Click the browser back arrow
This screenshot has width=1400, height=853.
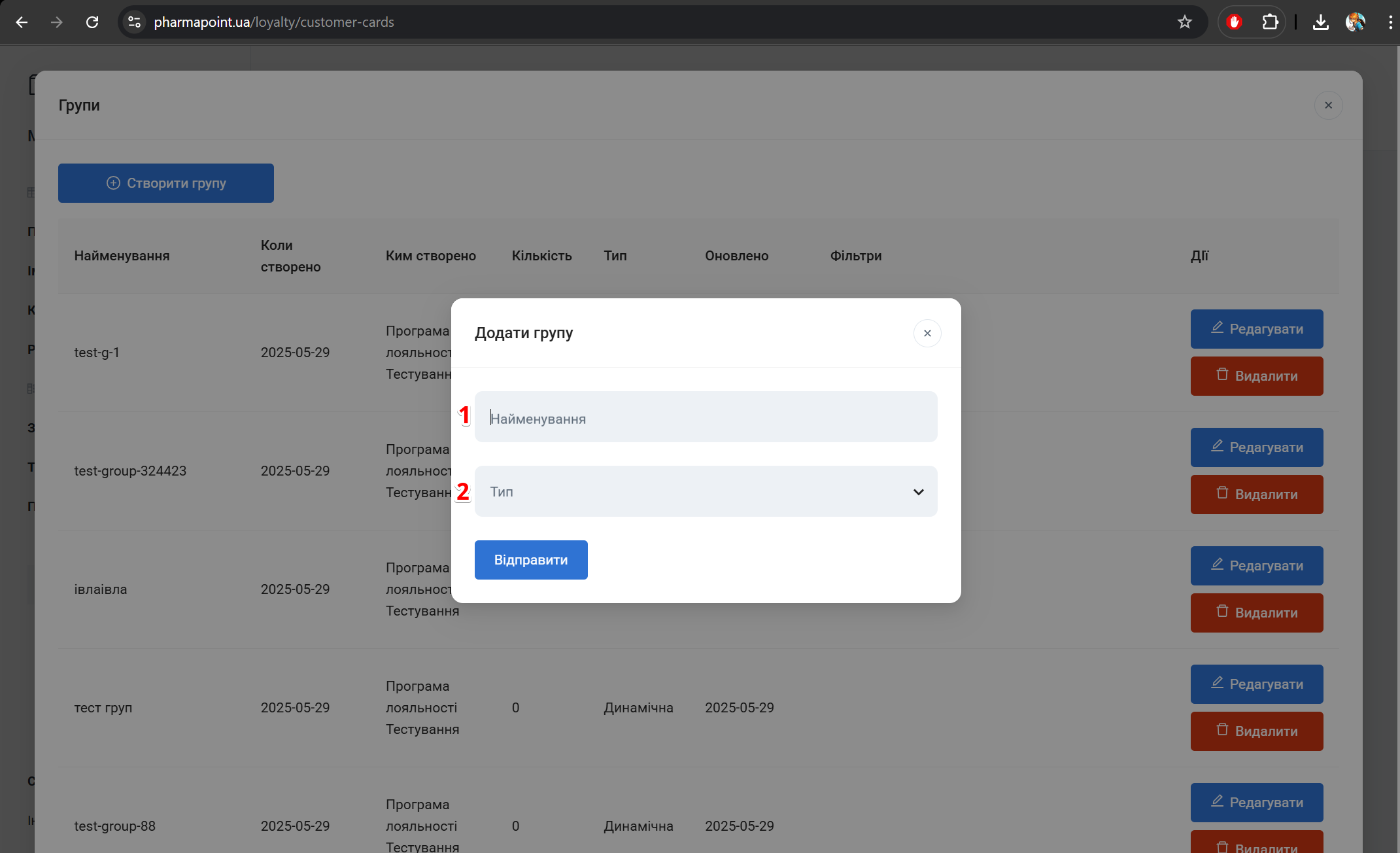tap(22, 22)
